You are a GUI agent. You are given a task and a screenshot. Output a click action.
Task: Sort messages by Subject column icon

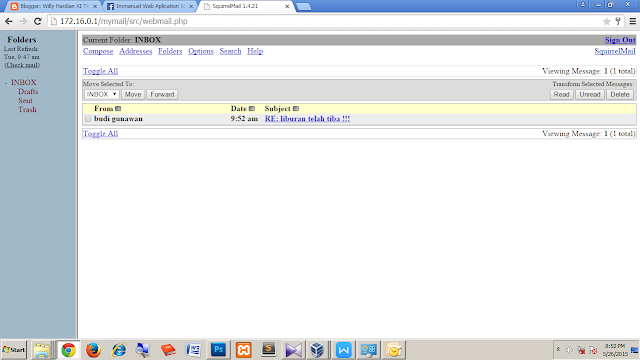pos(296,109)
